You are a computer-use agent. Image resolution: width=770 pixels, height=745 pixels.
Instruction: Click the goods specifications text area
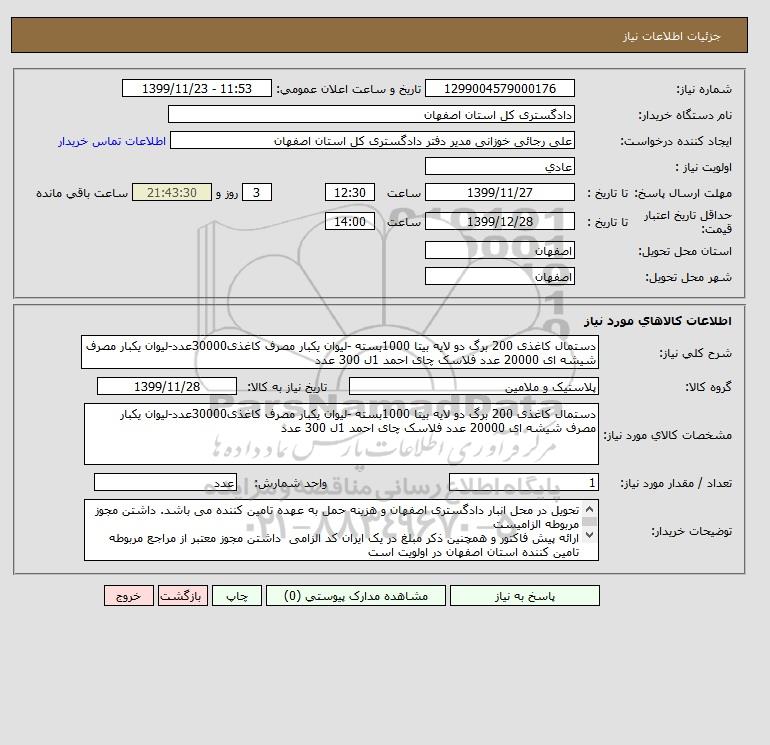click(341, 434)
